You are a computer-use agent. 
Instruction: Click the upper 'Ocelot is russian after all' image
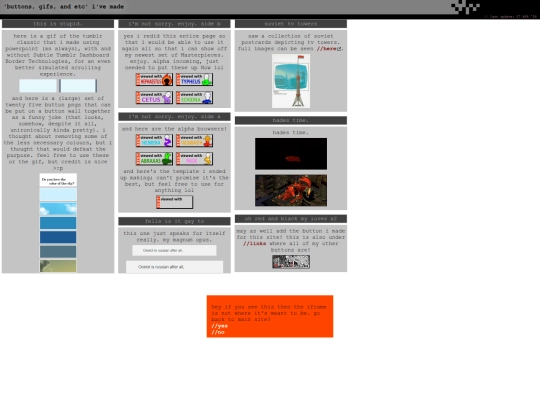pos(174,250)
